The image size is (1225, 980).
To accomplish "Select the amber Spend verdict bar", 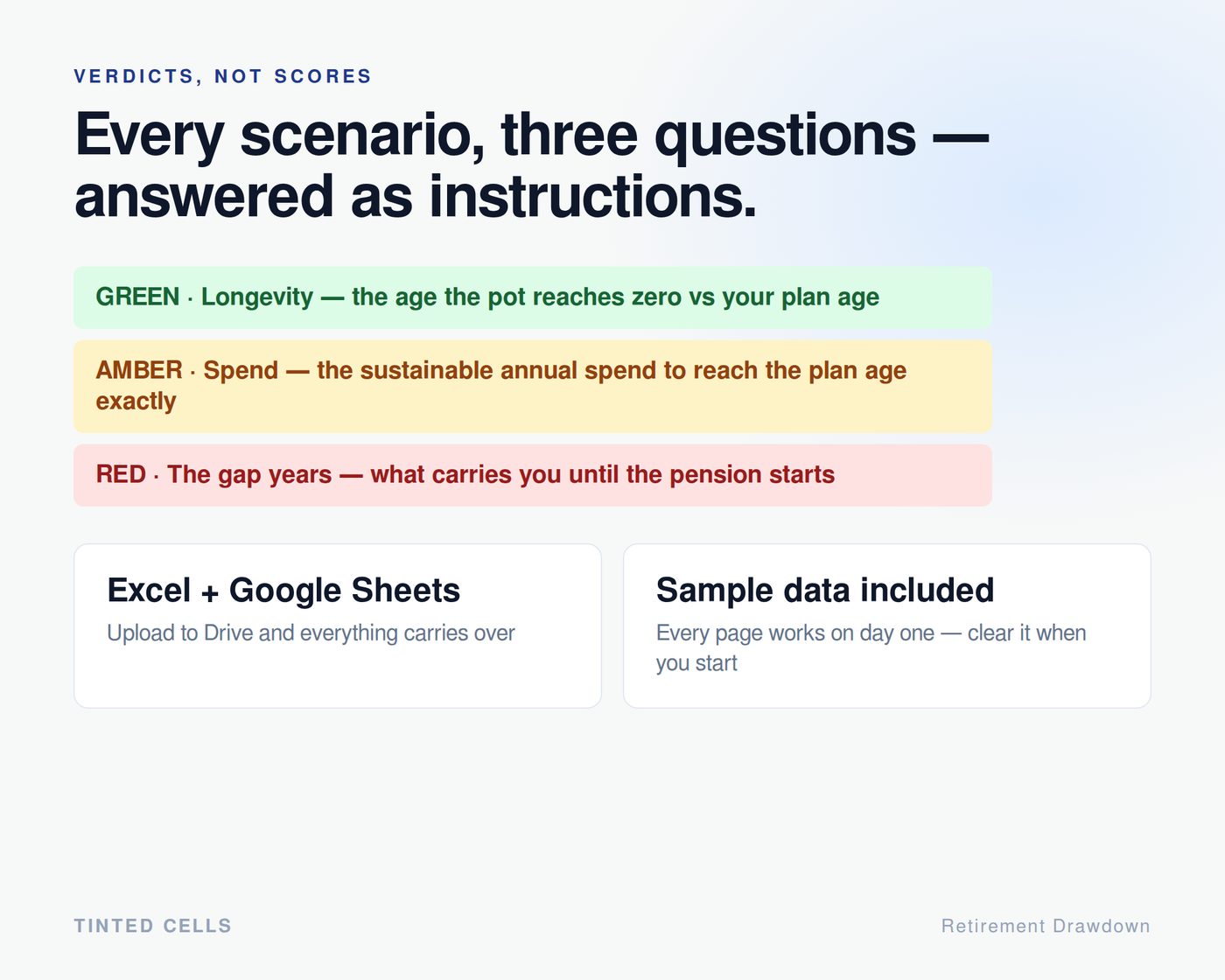I will 533,386.
